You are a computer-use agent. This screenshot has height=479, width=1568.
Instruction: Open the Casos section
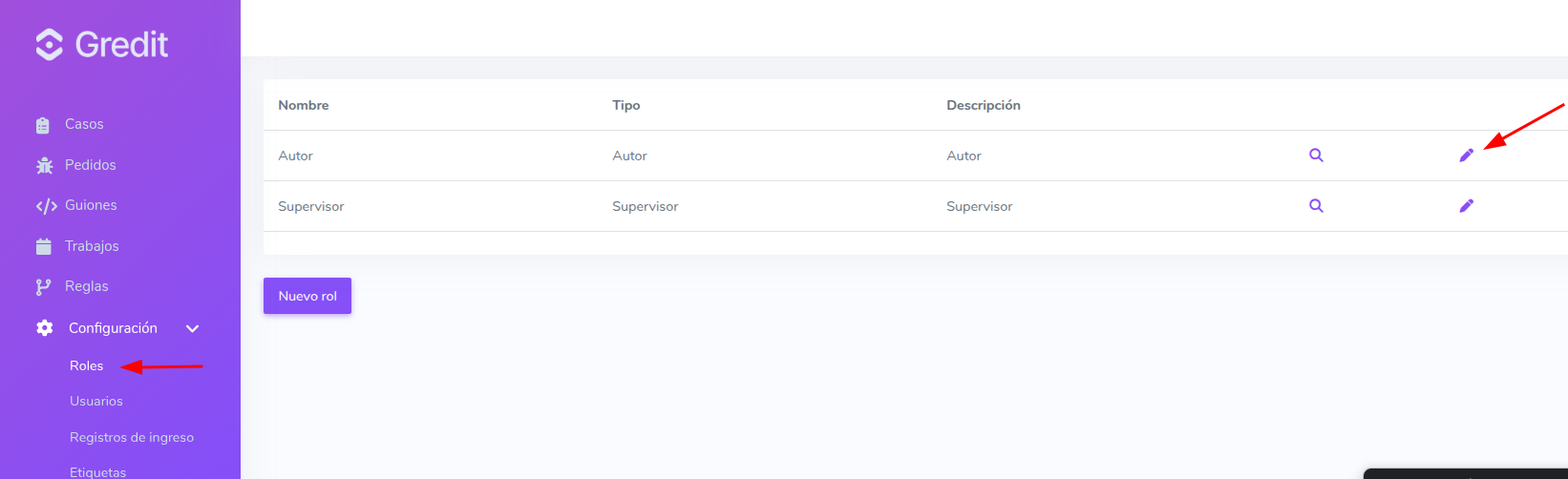point(84,124)
